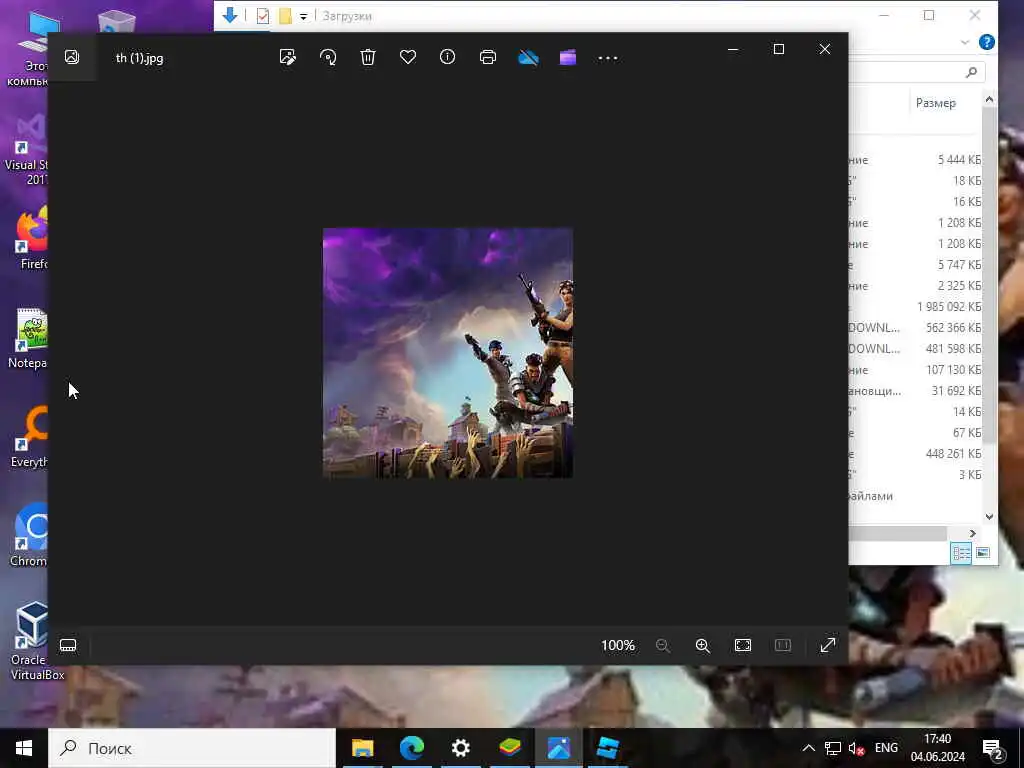Viewport: 1024px width, 768px height.
Task: Open the Clipchamp video editor icon
Action: 568,57
